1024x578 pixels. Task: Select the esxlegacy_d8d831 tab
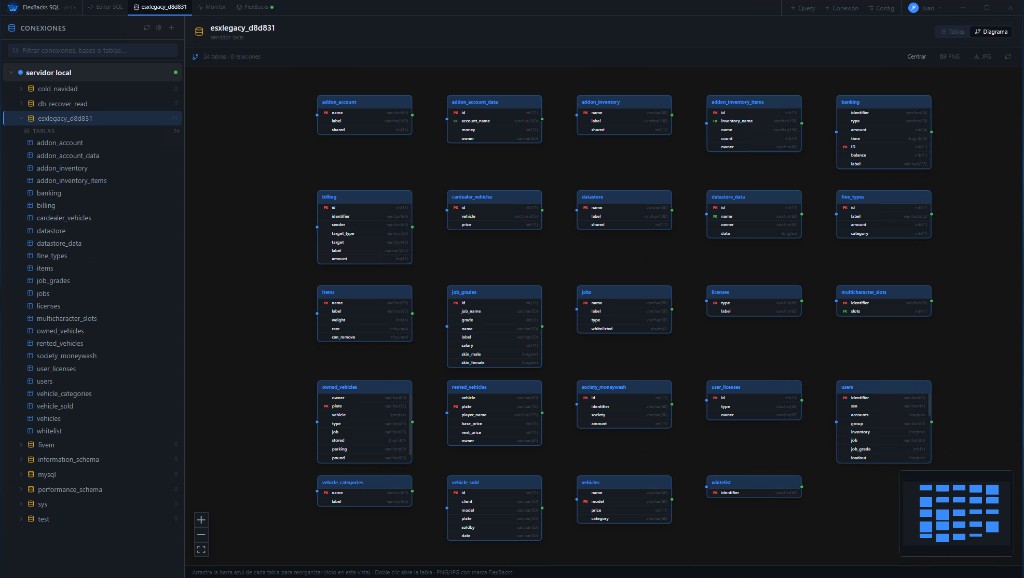coord(160,7)
